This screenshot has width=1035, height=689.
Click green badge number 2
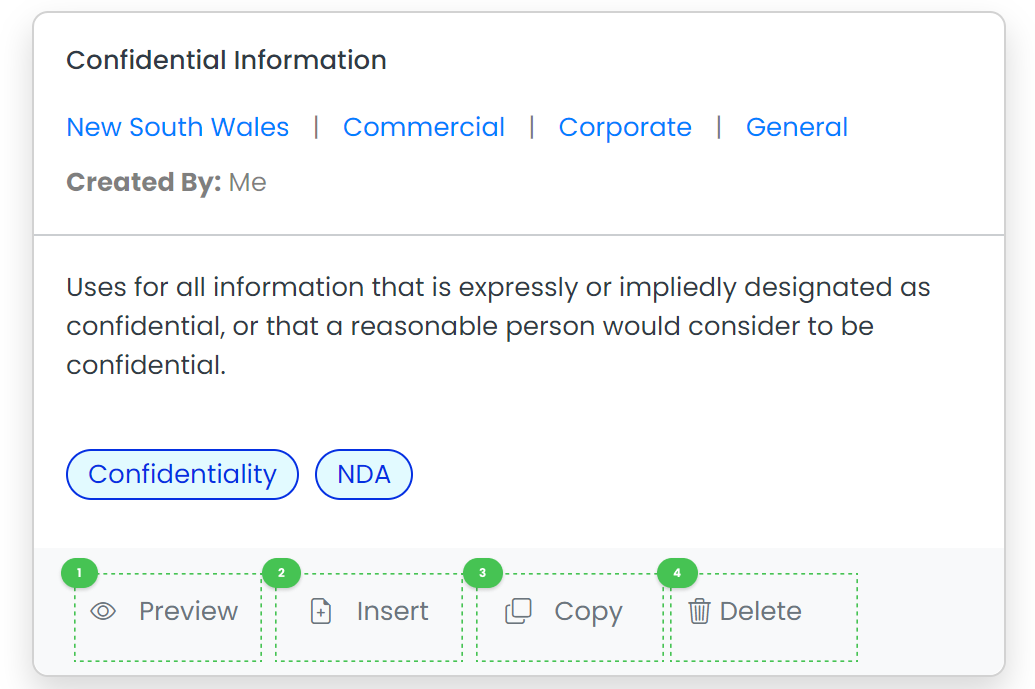(281, 573)
